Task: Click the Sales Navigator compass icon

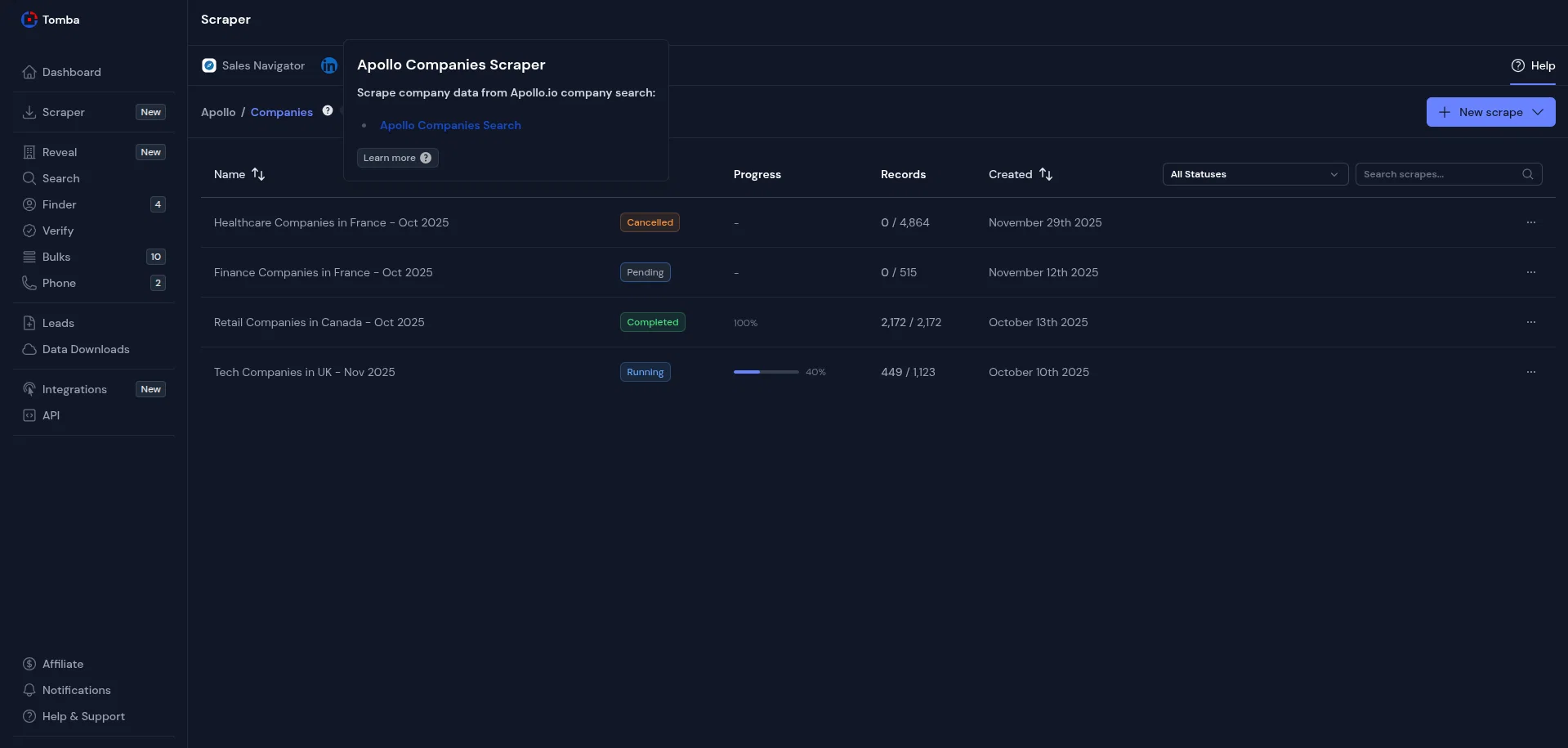Action: [x=209, y=65]
